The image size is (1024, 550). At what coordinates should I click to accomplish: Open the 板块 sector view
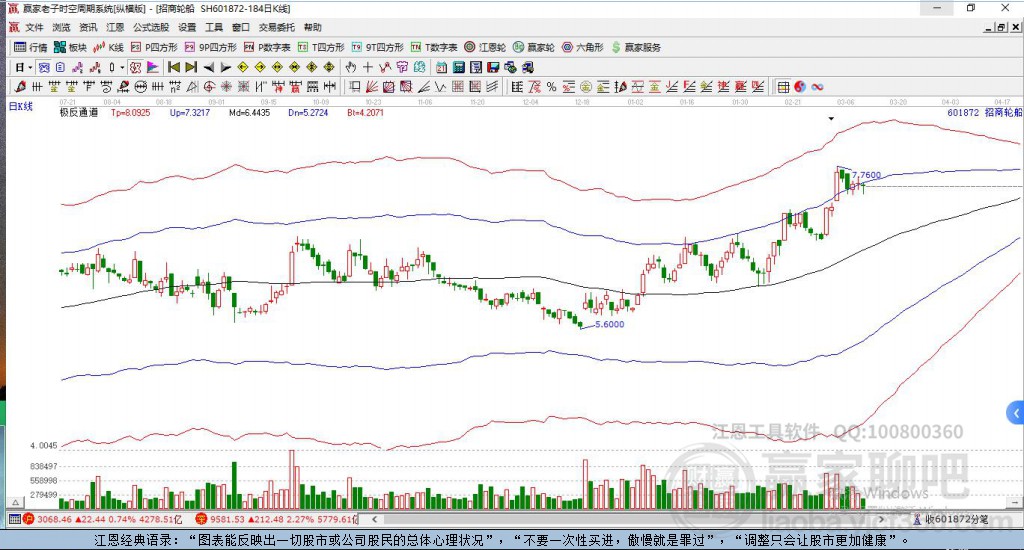71,47
